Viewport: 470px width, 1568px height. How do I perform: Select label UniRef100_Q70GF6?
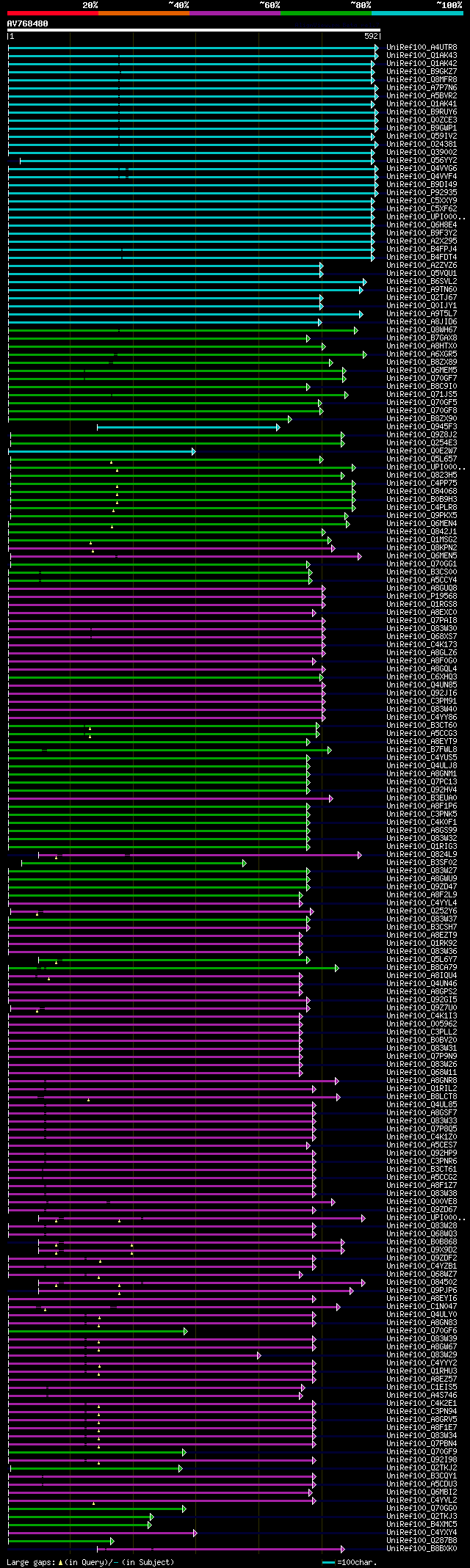[422, 1331]
